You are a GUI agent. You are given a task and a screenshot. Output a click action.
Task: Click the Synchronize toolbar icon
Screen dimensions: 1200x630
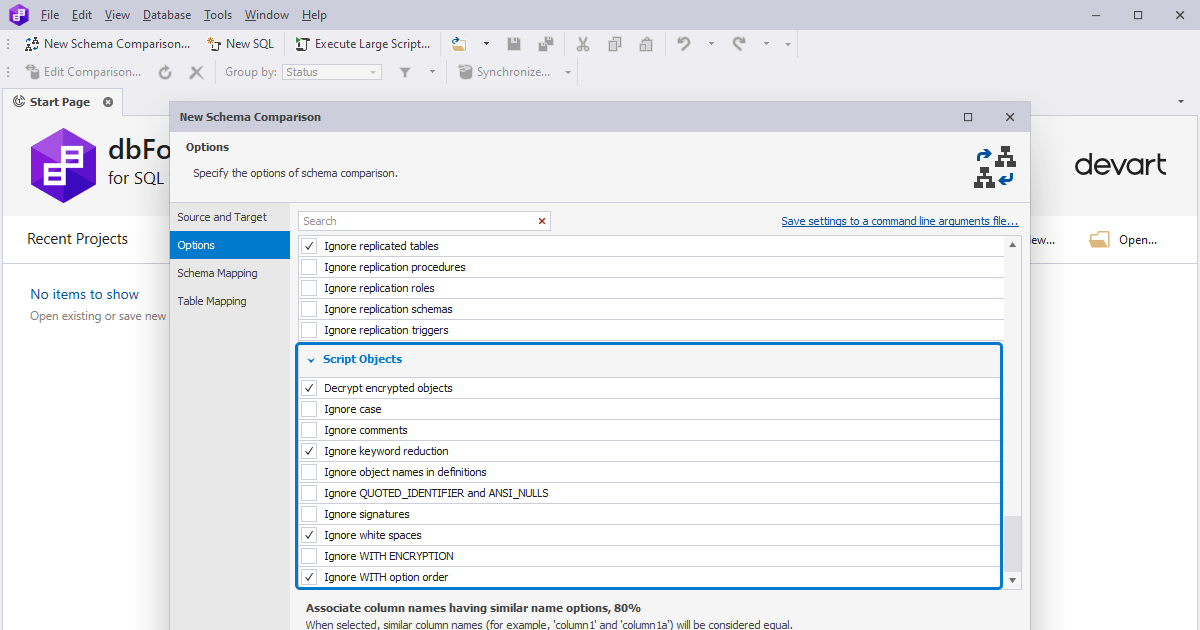pyautogui.click(x=465, y=71)
